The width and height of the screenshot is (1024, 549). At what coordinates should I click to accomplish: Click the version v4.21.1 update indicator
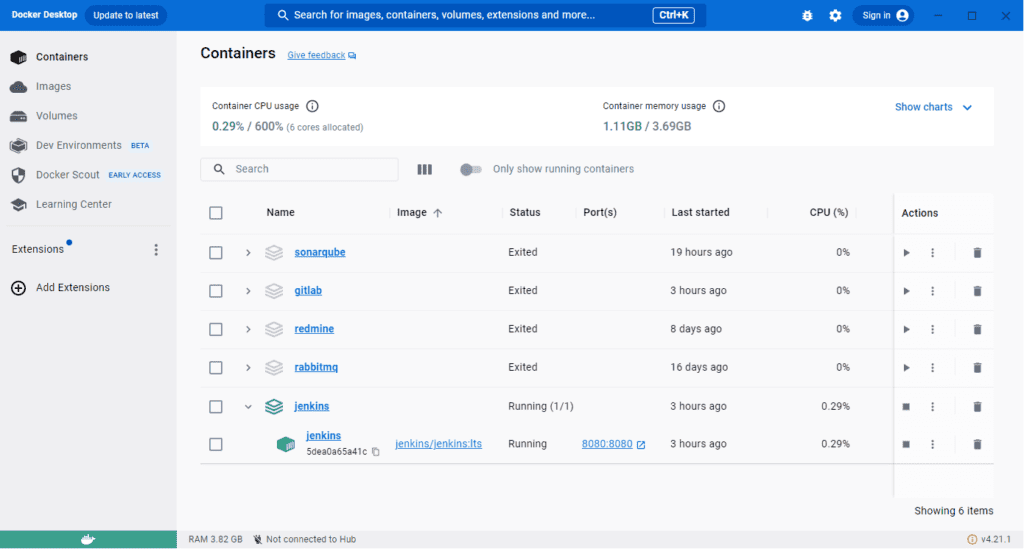click(989, 539)
